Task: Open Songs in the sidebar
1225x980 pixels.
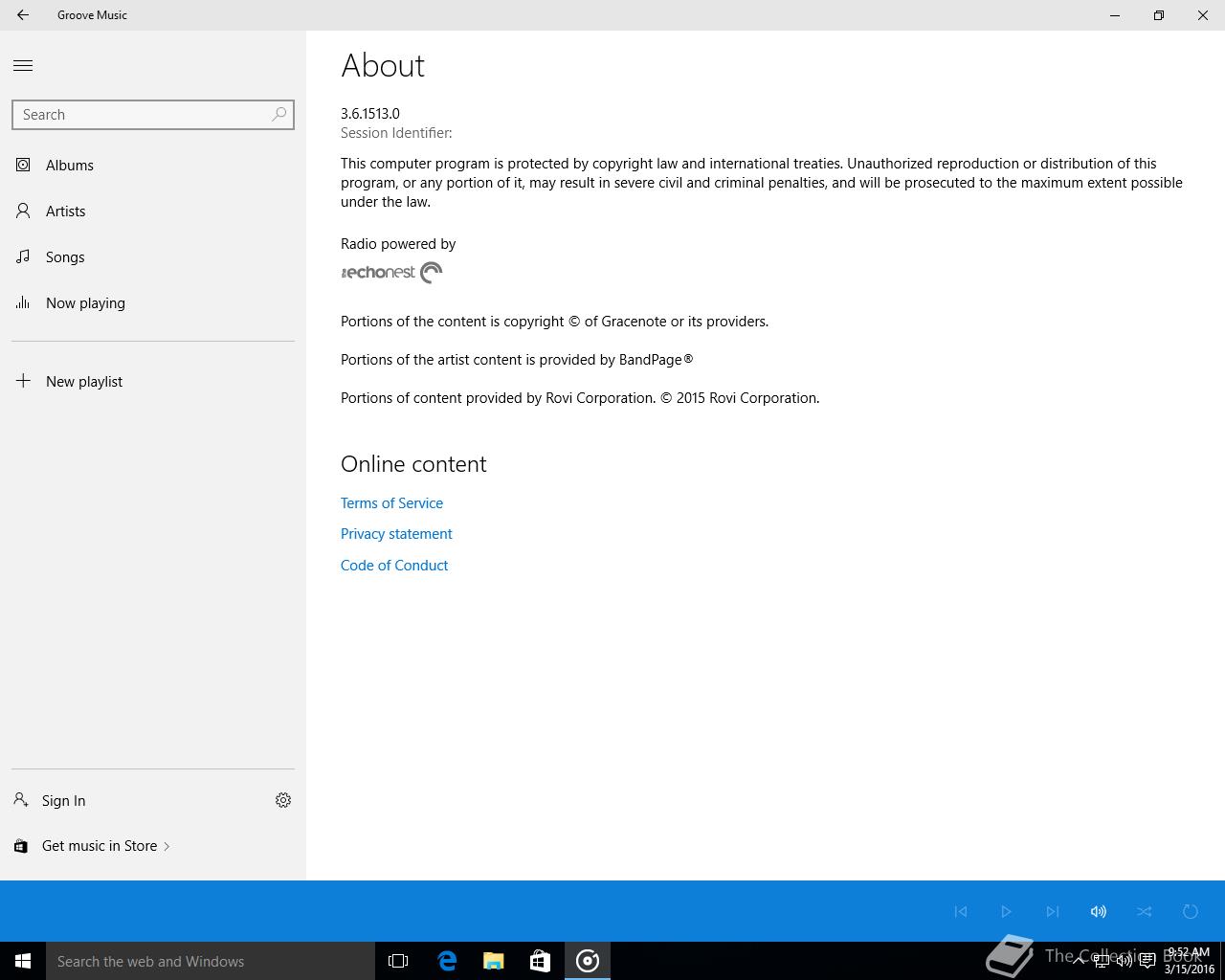Action: coord(153,256)
